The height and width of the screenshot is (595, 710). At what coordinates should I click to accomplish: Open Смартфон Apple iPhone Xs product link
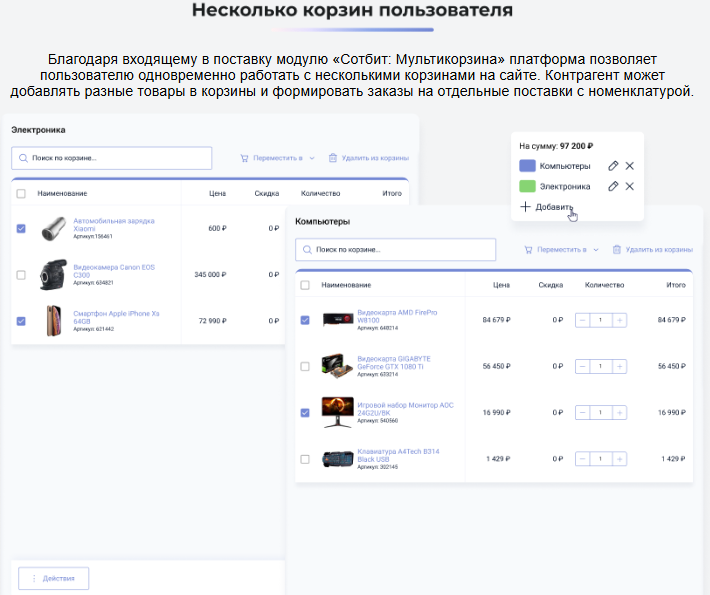pyautogui.click(x=116, y=317)
